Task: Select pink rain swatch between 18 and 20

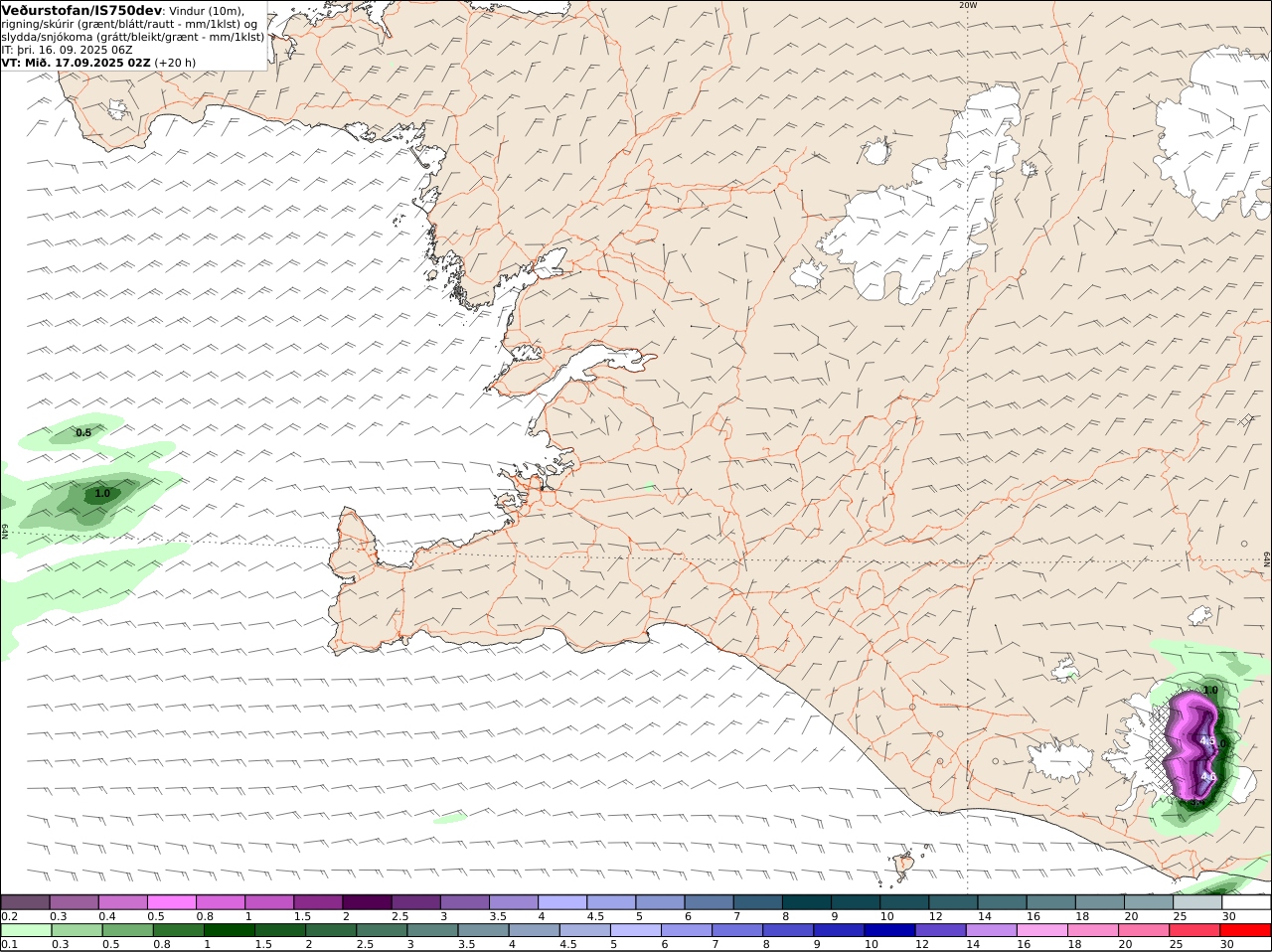Action: pyautogui.click(x=1093, y=930)
